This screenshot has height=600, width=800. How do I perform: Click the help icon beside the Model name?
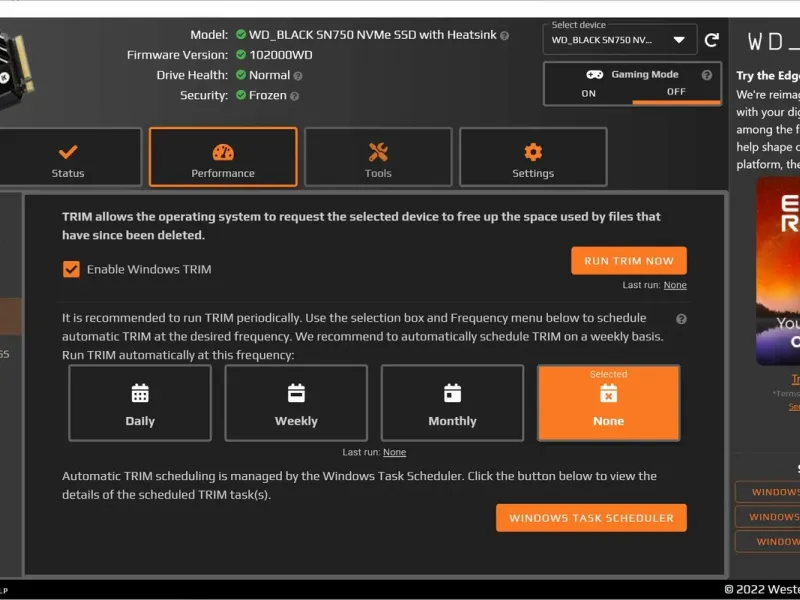[x=504, y=36]
